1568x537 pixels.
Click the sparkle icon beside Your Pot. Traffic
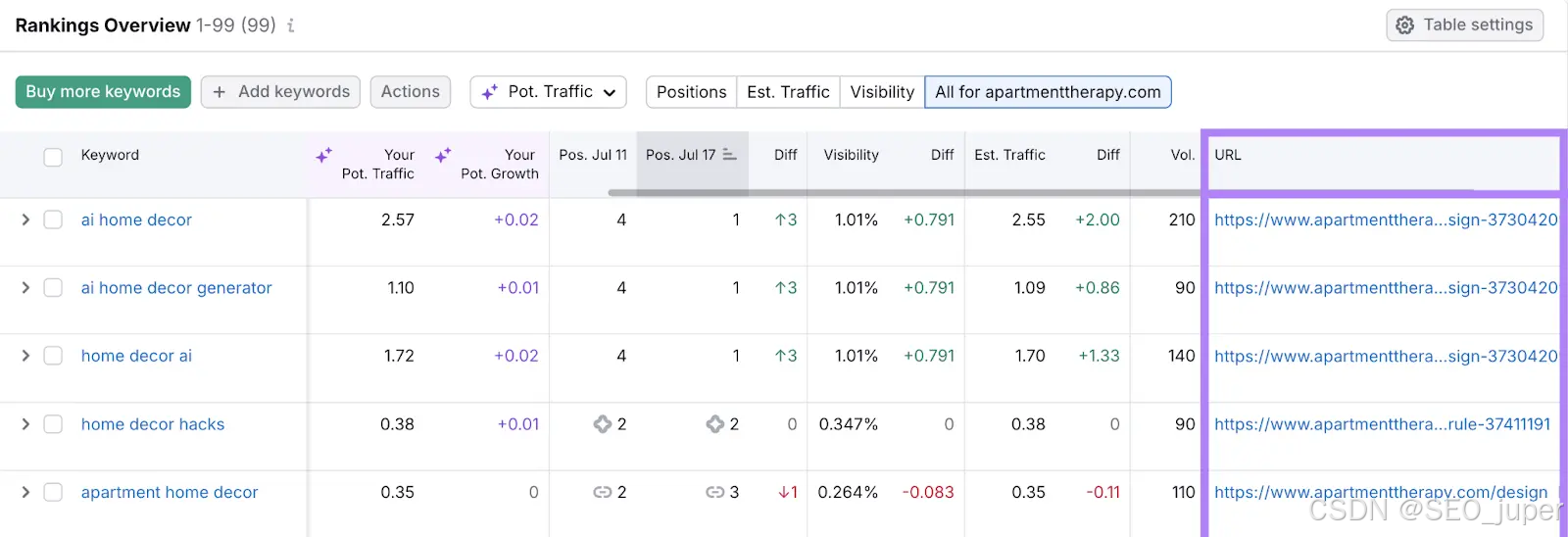[x=323, y=155]
